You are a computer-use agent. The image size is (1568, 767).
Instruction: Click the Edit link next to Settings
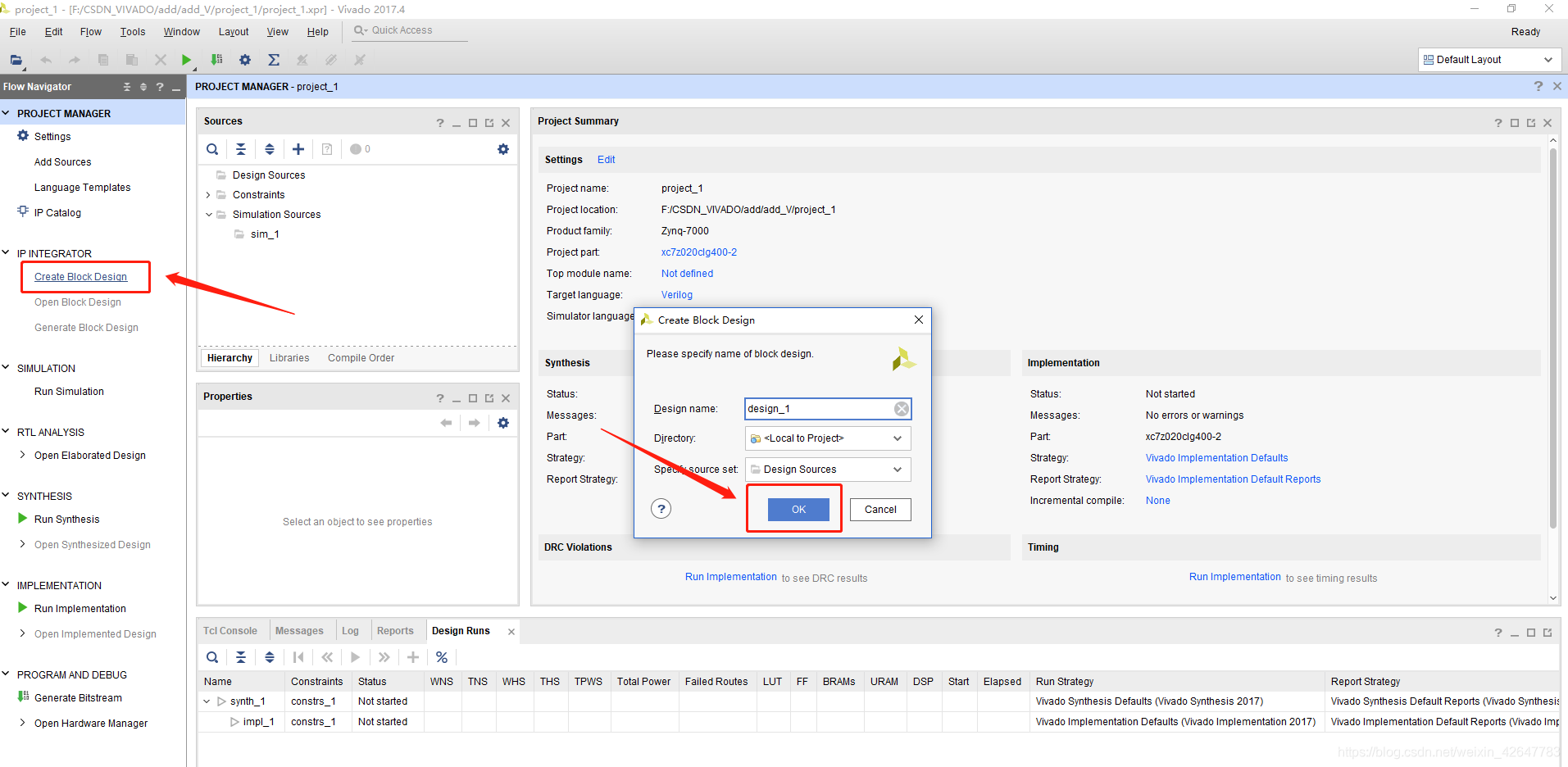click(x=606, y=160)
